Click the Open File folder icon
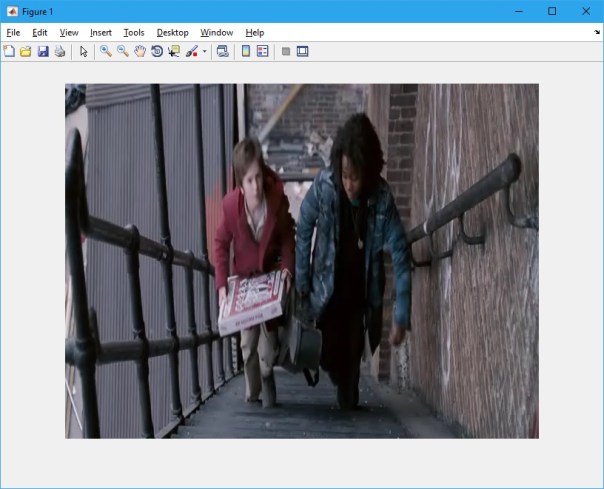Image resolution: width=604 pixels, height=489 pixels. pos(26,51)
